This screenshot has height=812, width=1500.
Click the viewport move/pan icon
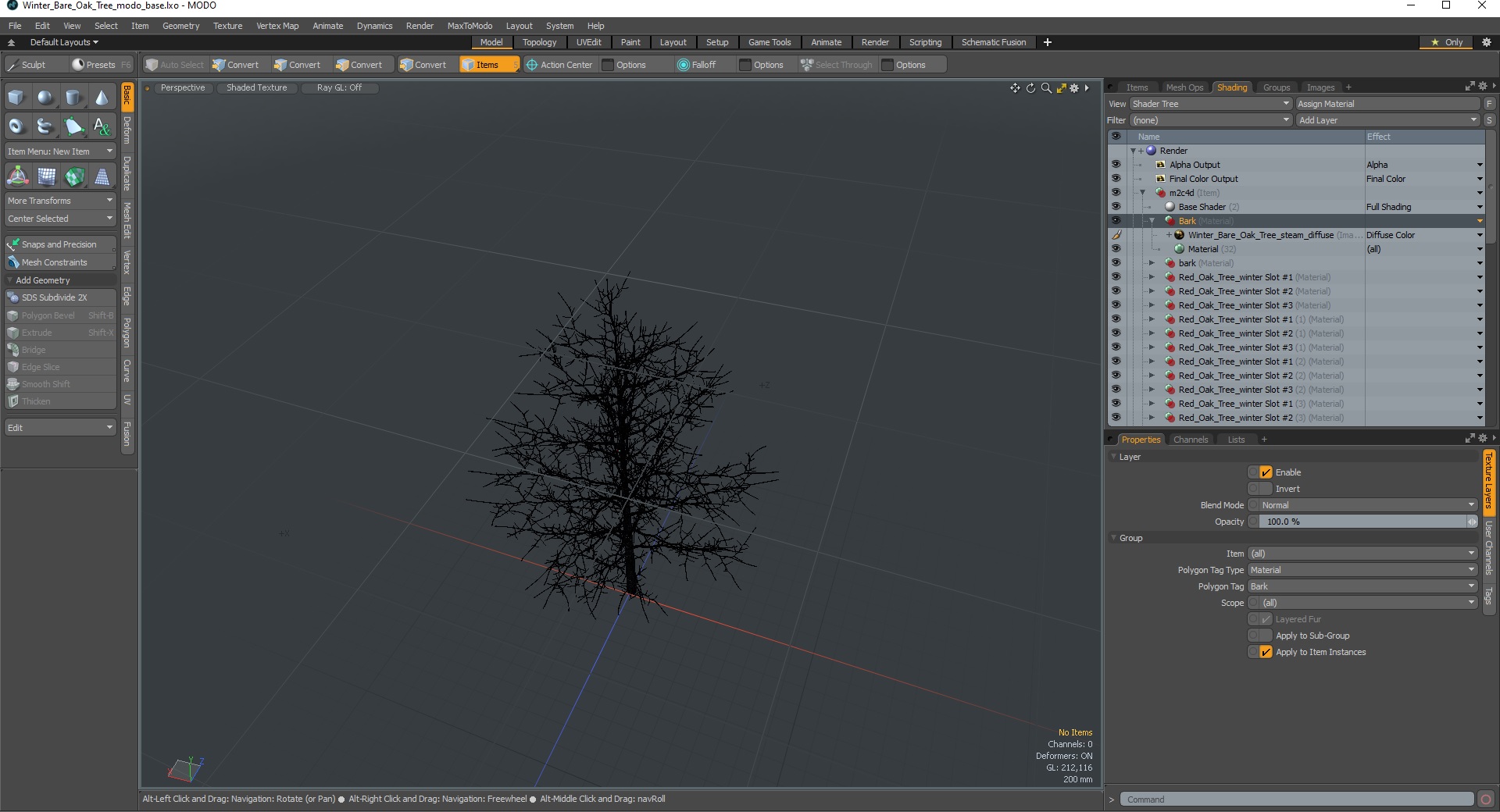pos(1015,88)
